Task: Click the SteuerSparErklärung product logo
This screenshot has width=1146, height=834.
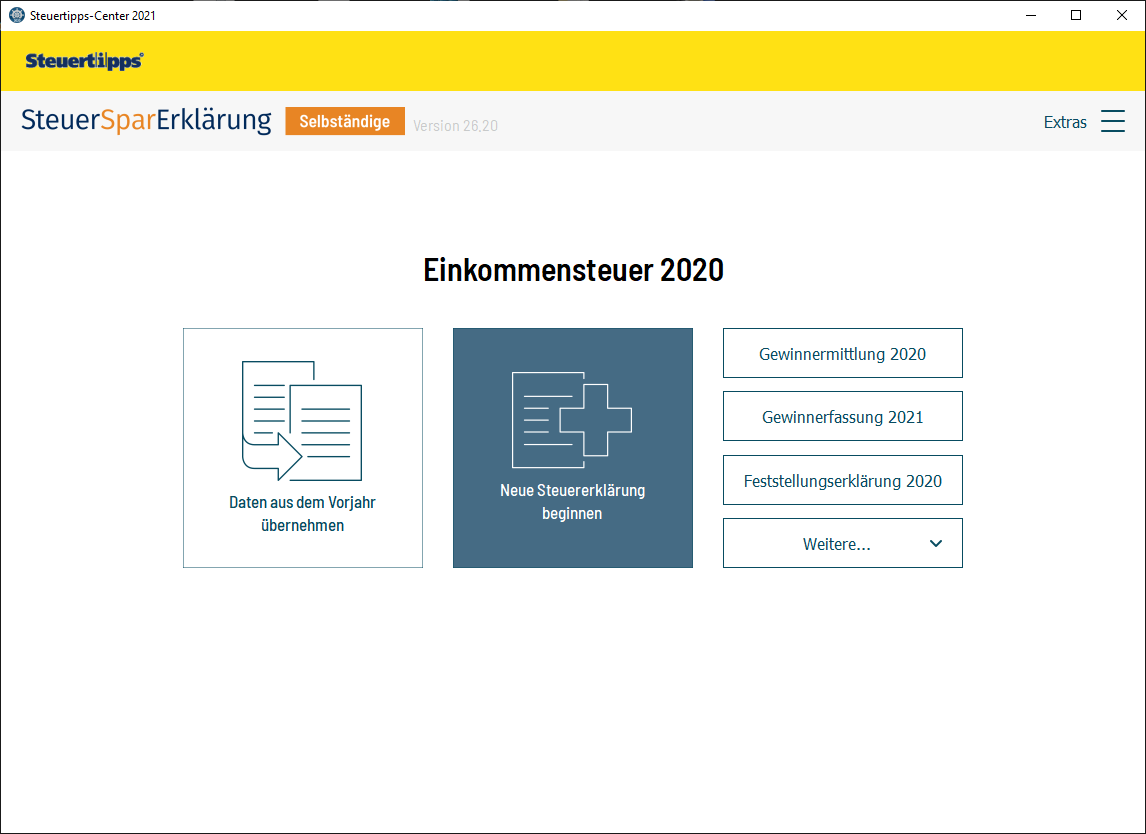Action: [x=146, y=121]
